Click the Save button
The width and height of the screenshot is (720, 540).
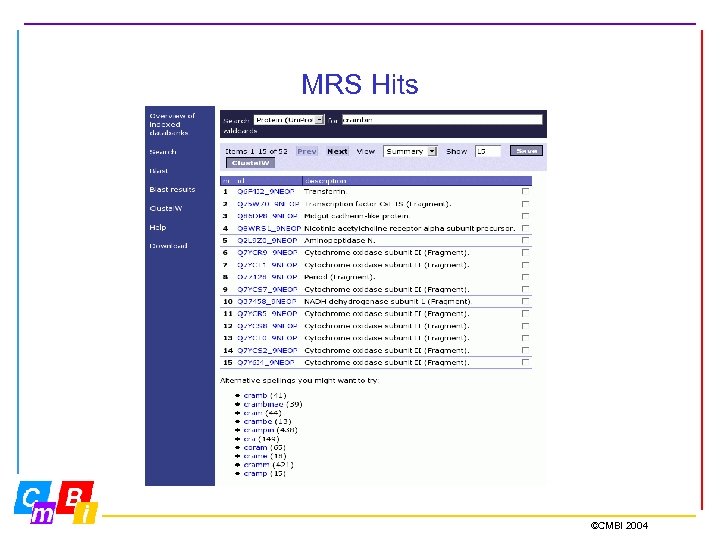(x=526, y=151)
